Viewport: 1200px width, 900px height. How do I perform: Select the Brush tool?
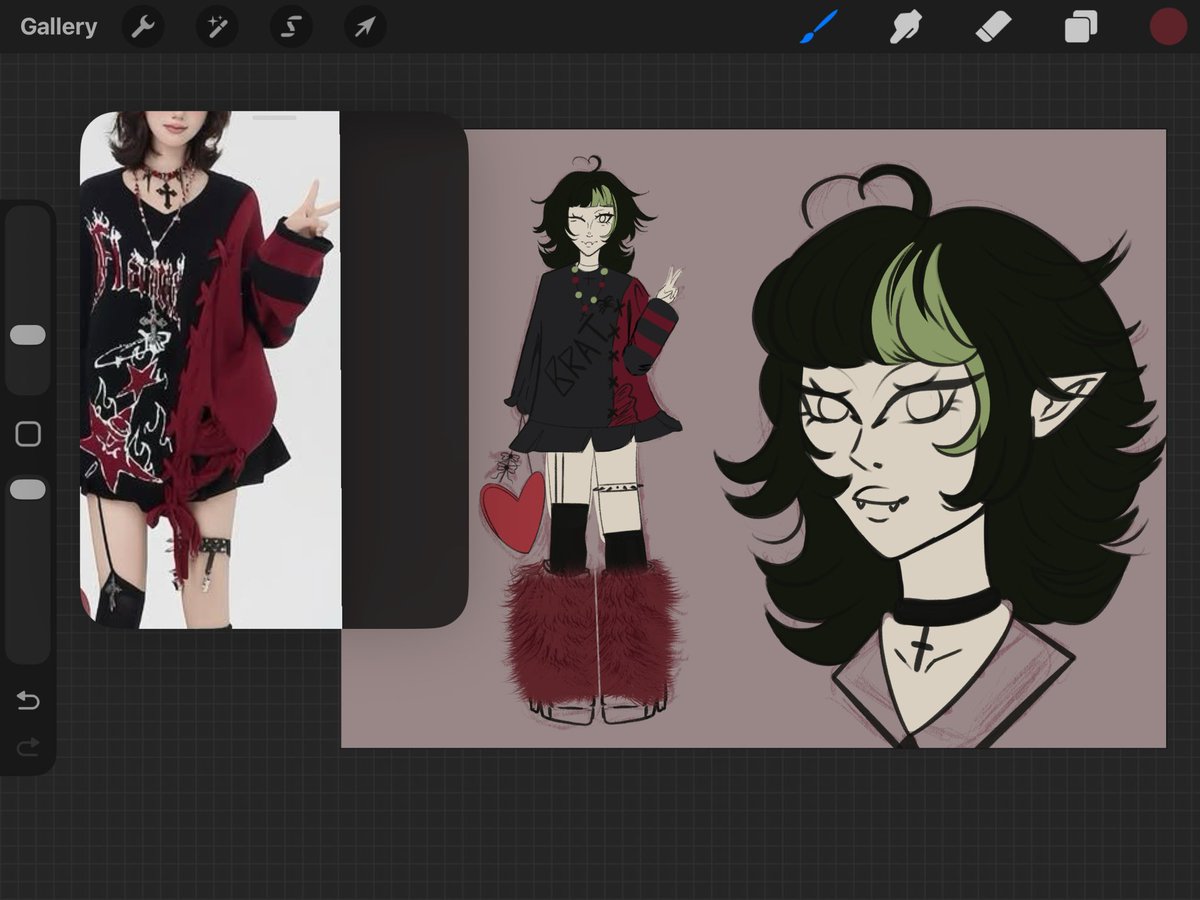pos(818,27)
